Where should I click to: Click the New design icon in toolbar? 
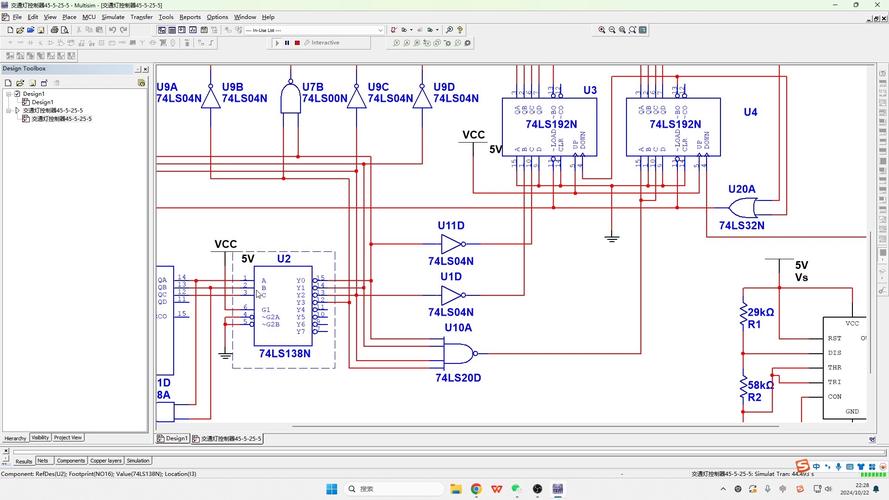(8, 30)
